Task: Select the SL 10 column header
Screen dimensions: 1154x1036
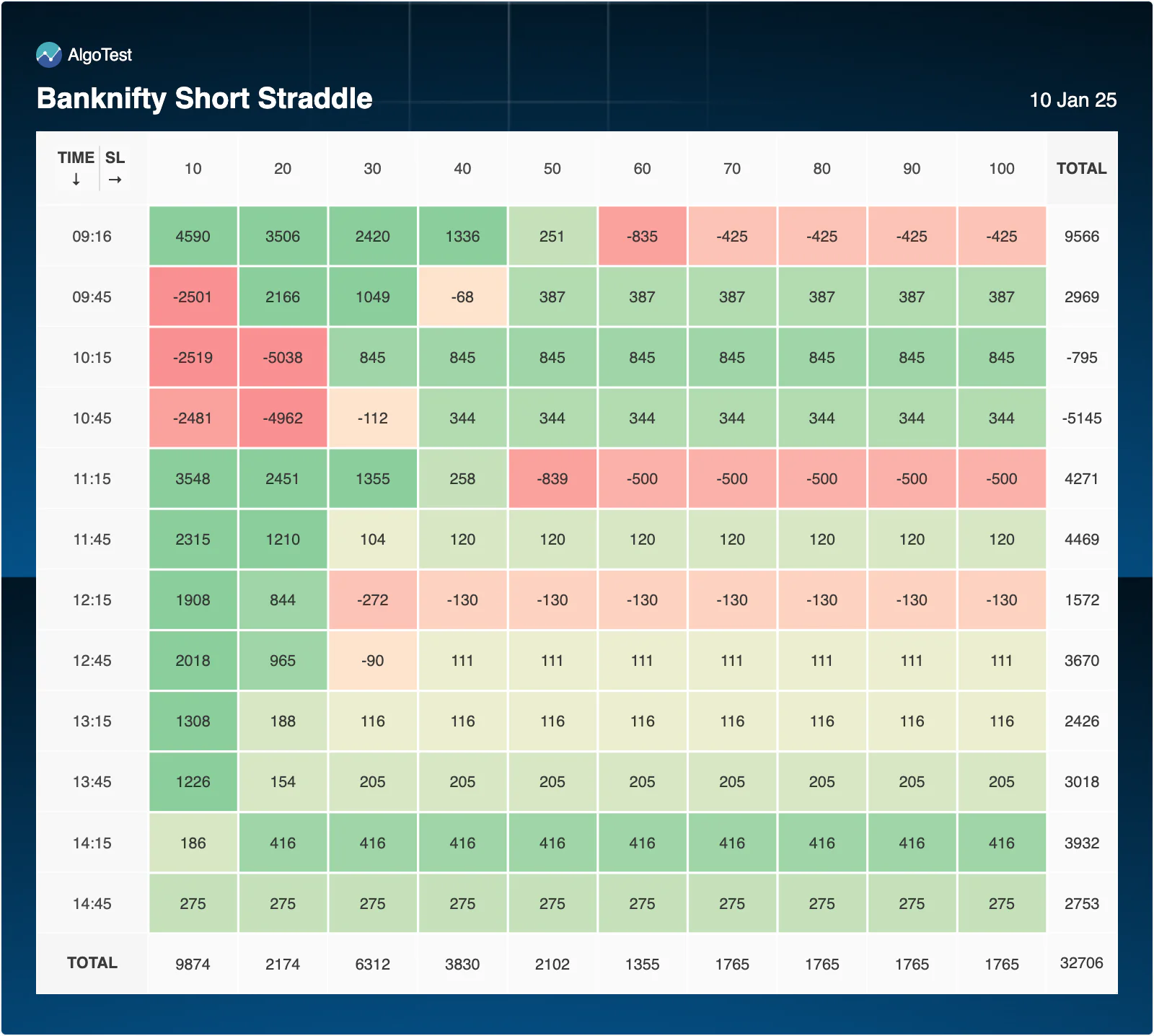Action: click(x=193, y=169)
